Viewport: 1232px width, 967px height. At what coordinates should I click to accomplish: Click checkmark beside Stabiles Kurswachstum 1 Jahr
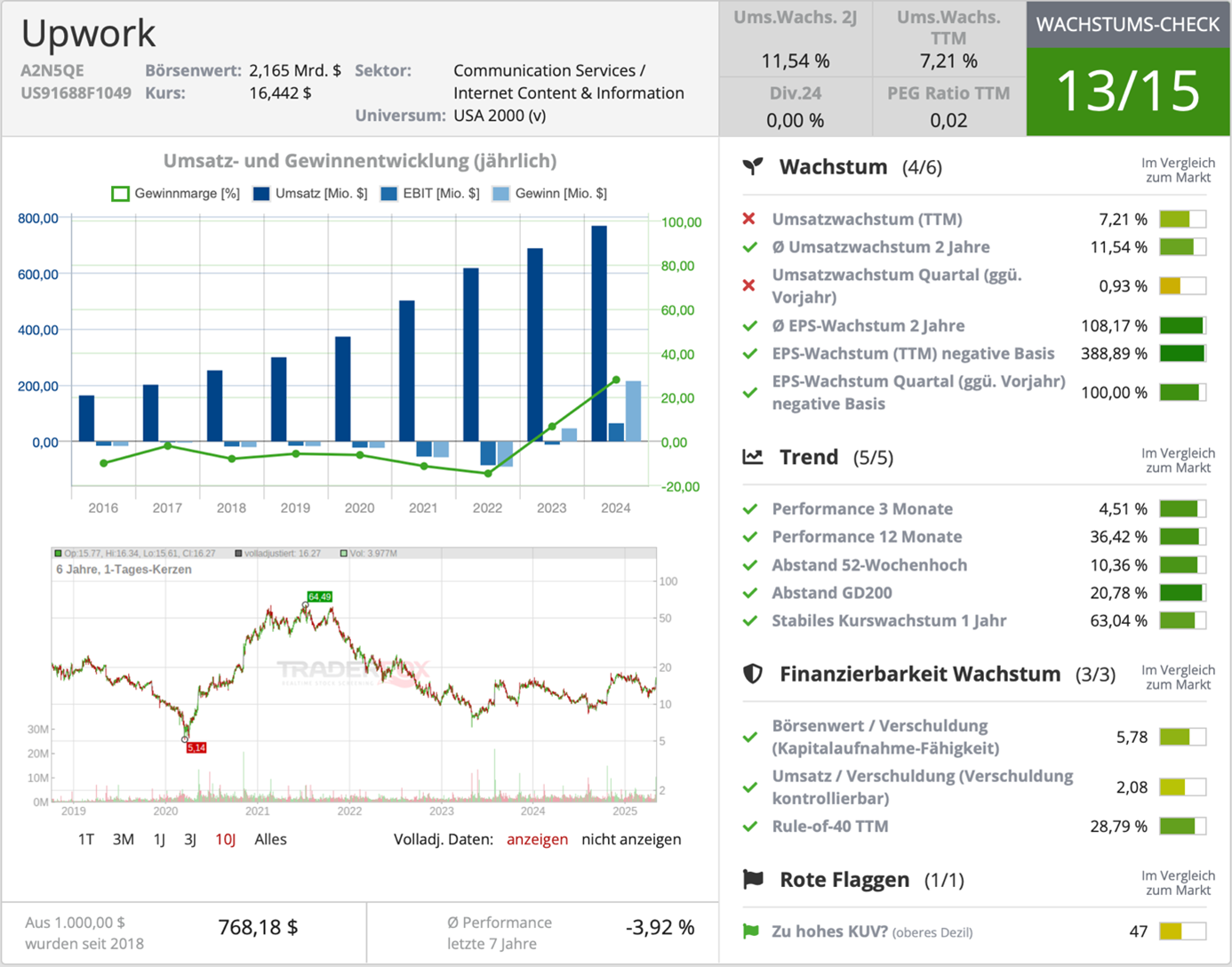point(749,620)
